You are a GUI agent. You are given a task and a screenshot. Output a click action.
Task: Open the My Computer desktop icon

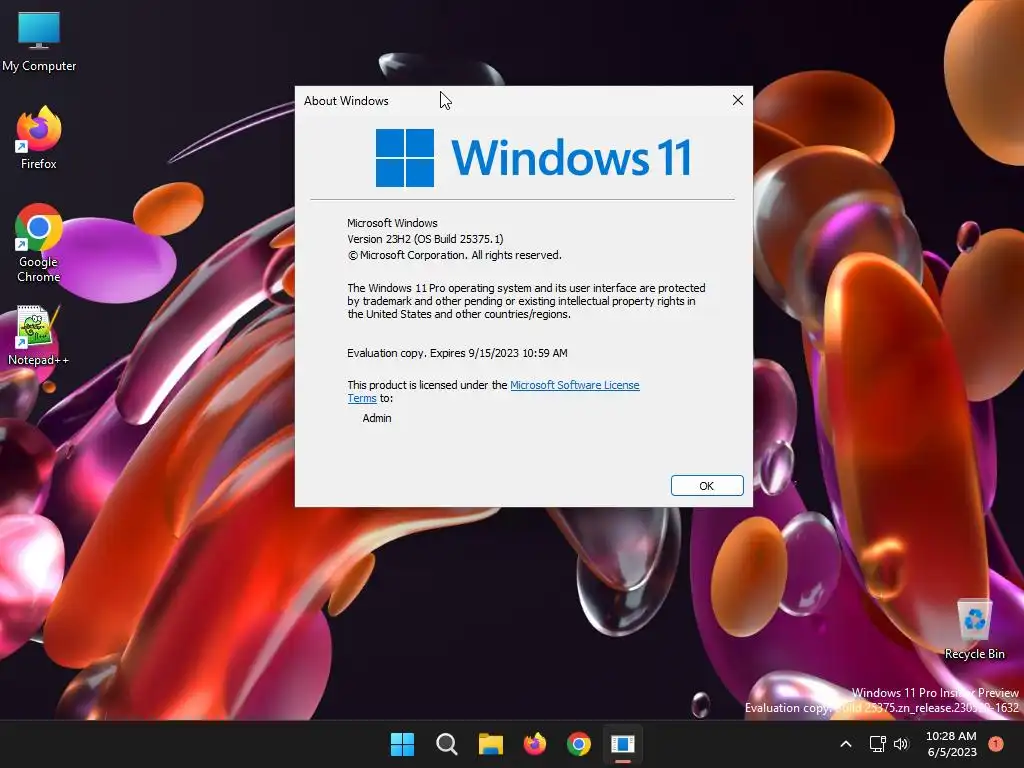pyautogui.click(x=39, y=40)
